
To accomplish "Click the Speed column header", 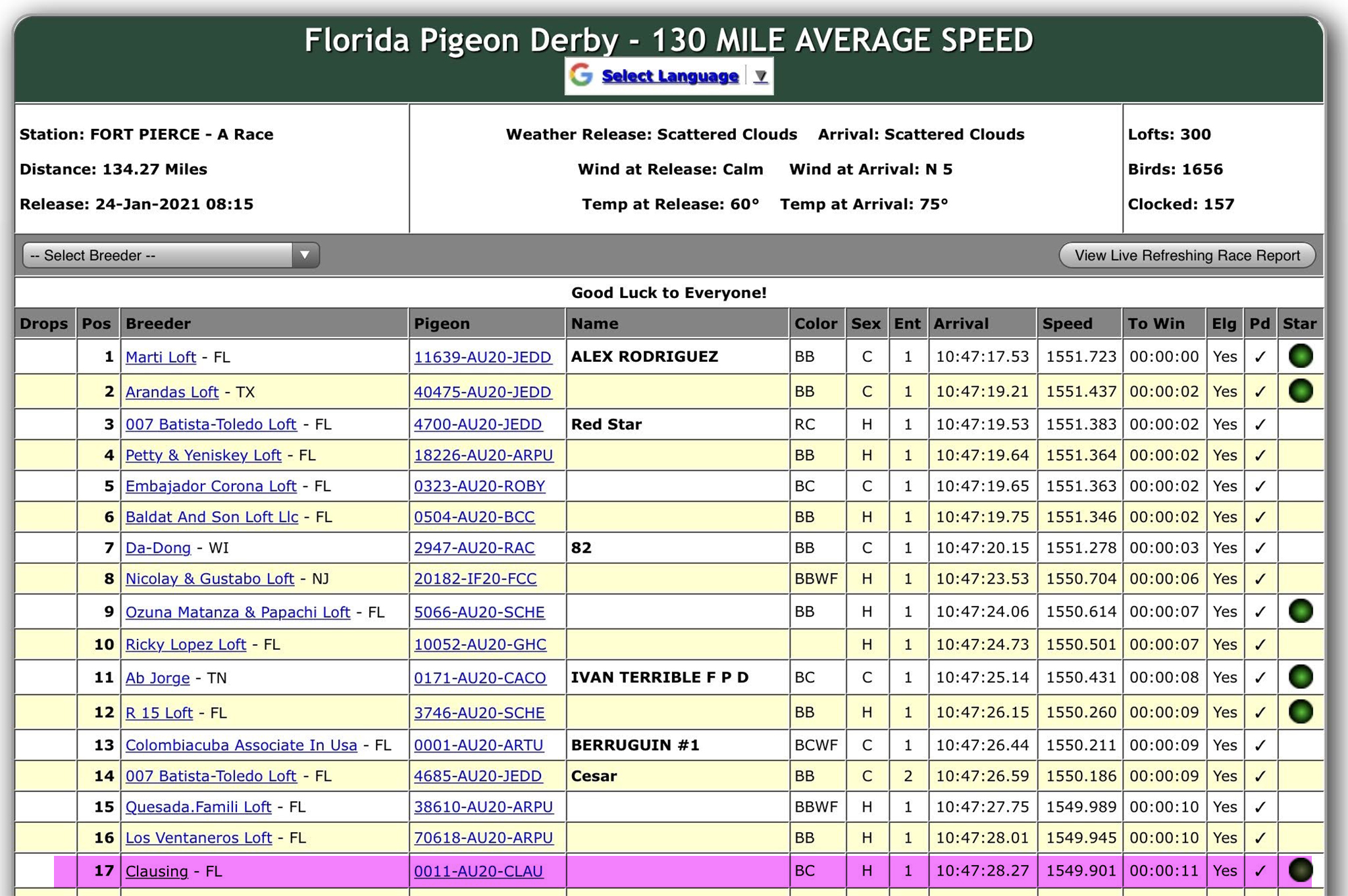I will 1067,324.
